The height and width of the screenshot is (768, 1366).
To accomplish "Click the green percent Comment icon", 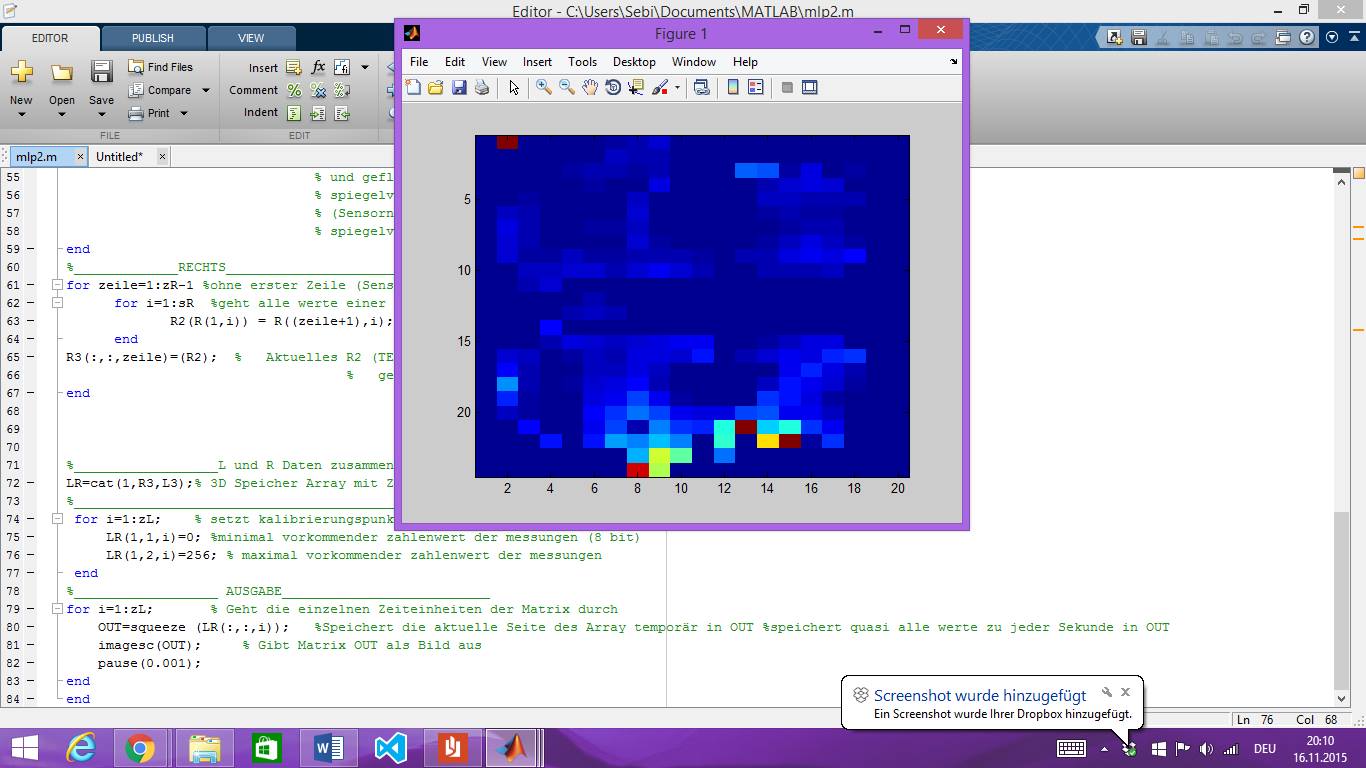I will click(x=294, y=90).
